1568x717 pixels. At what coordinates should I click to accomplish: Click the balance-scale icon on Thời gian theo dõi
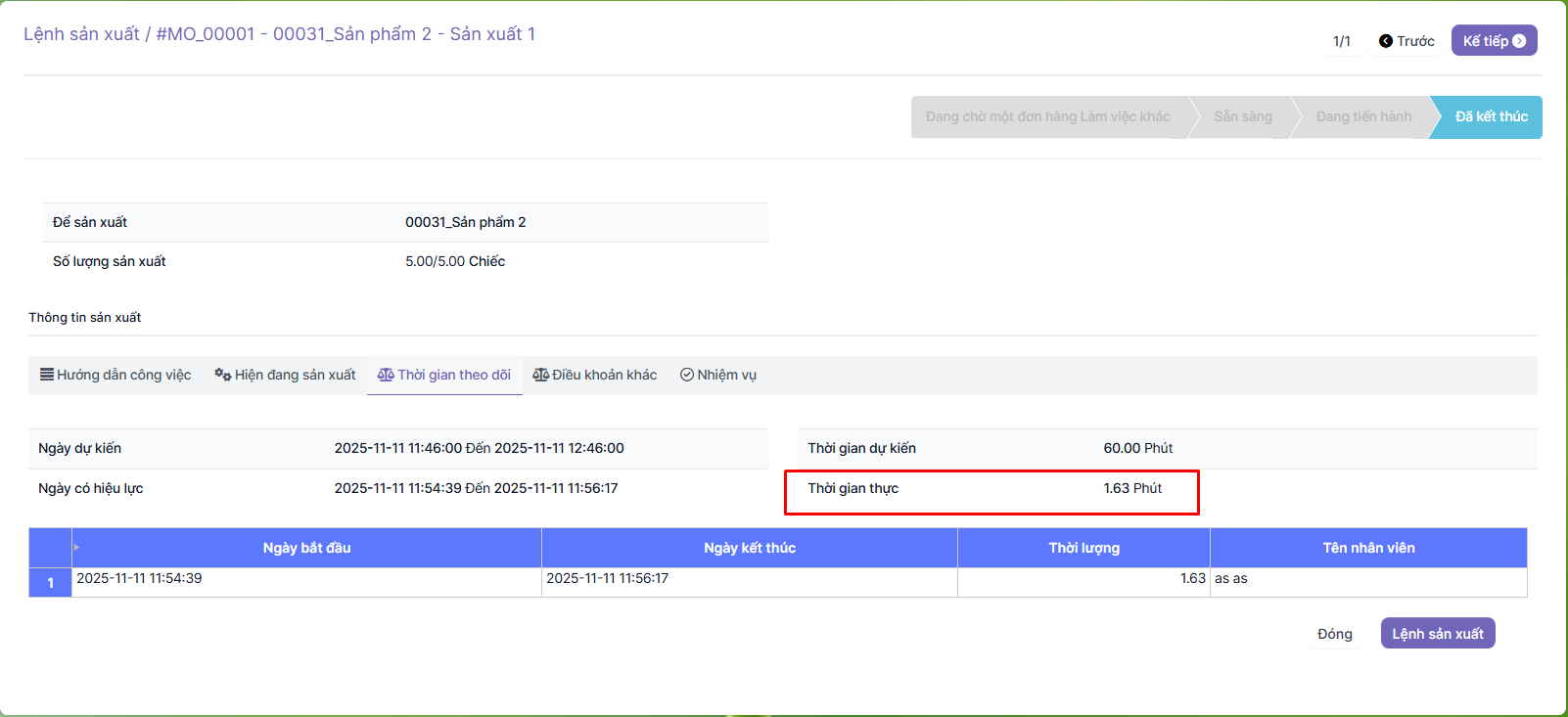[386, 375]
